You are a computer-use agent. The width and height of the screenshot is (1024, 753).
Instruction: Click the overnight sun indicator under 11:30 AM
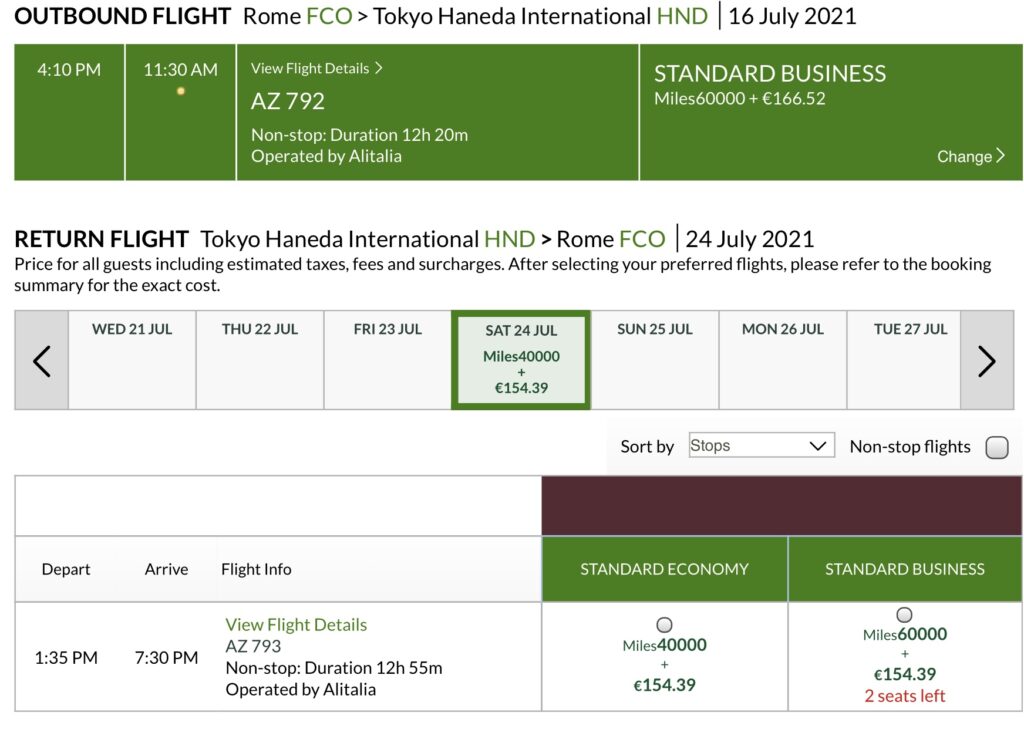[x=181, y=91]
